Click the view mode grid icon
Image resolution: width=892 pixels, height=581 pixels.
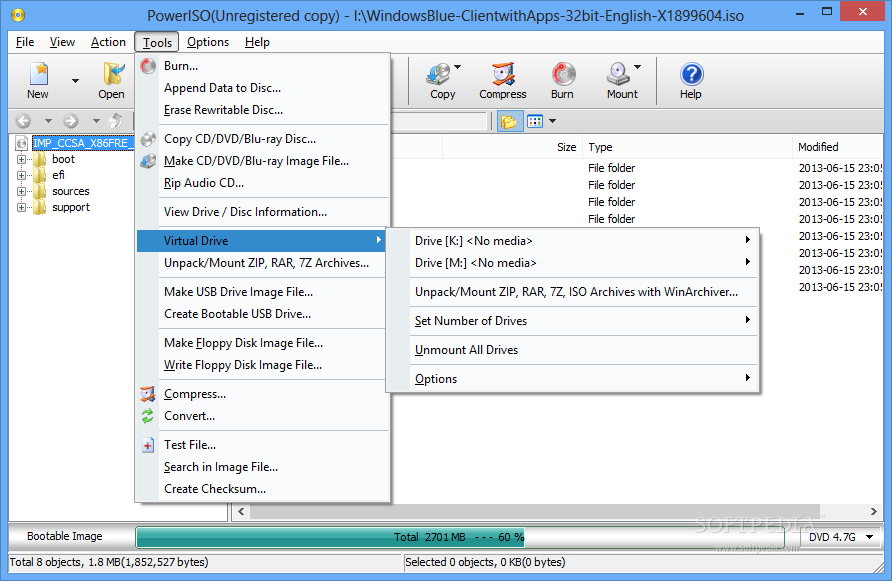pyautogui.click(x=535, y=121)
